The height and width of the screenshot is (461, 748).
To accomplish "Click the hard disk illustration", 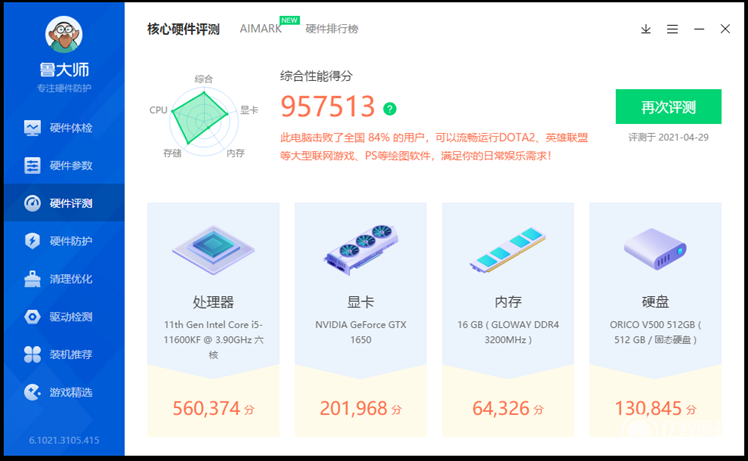I will [x=655, y=249].
